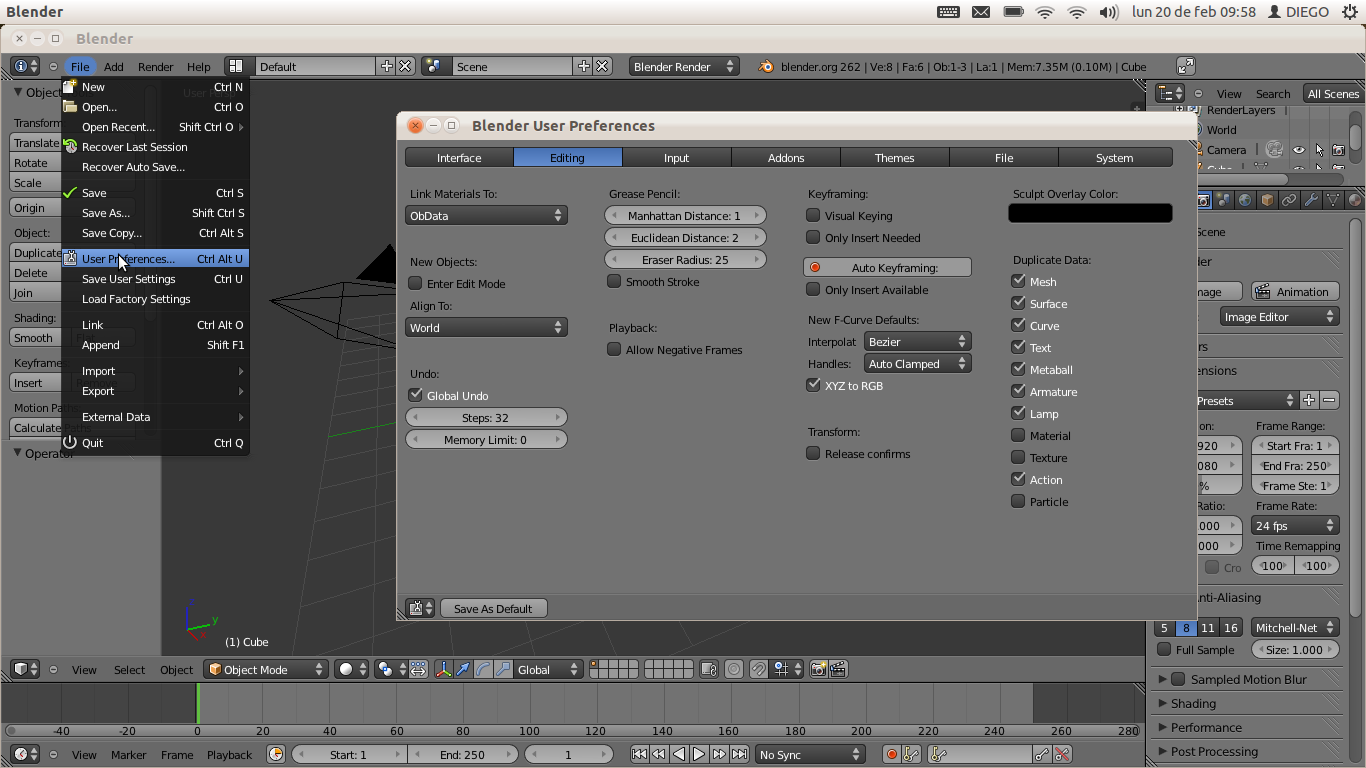Click the timeline record button icon
Viewport: 1366px width, 768px height.
pyautogui.click(x=891, y=755)
